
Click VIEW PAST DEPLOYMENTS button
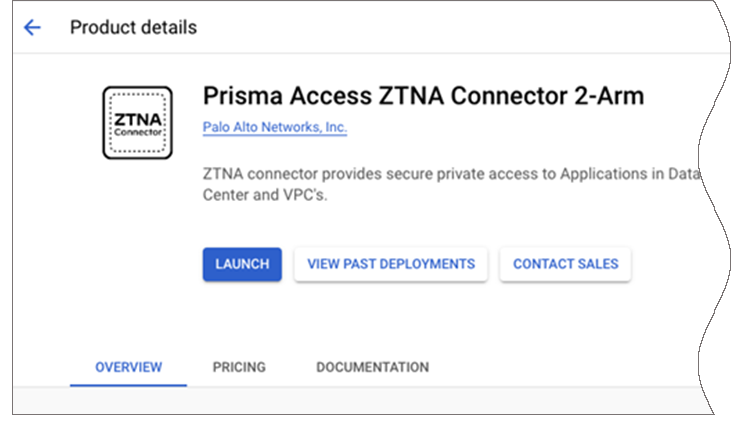[391, 264]
